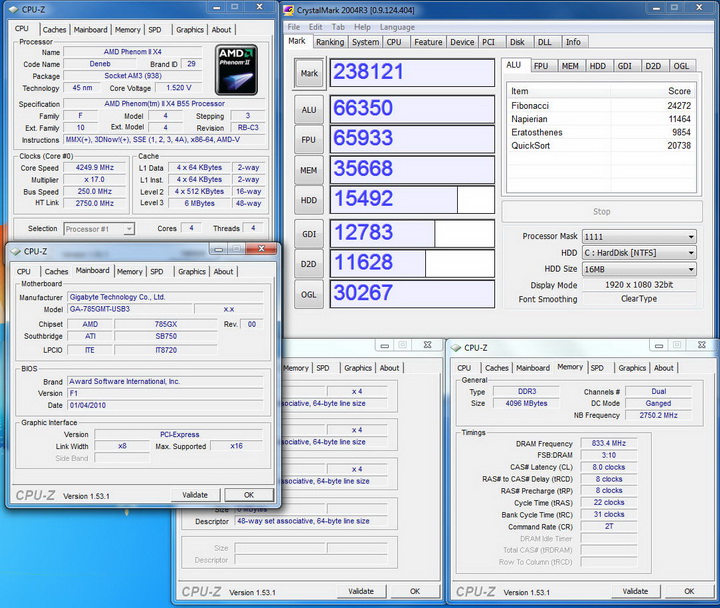Expand the Processor #1 selection dropdown
Screen dimensions: 720x608
[x=99, y=229]
